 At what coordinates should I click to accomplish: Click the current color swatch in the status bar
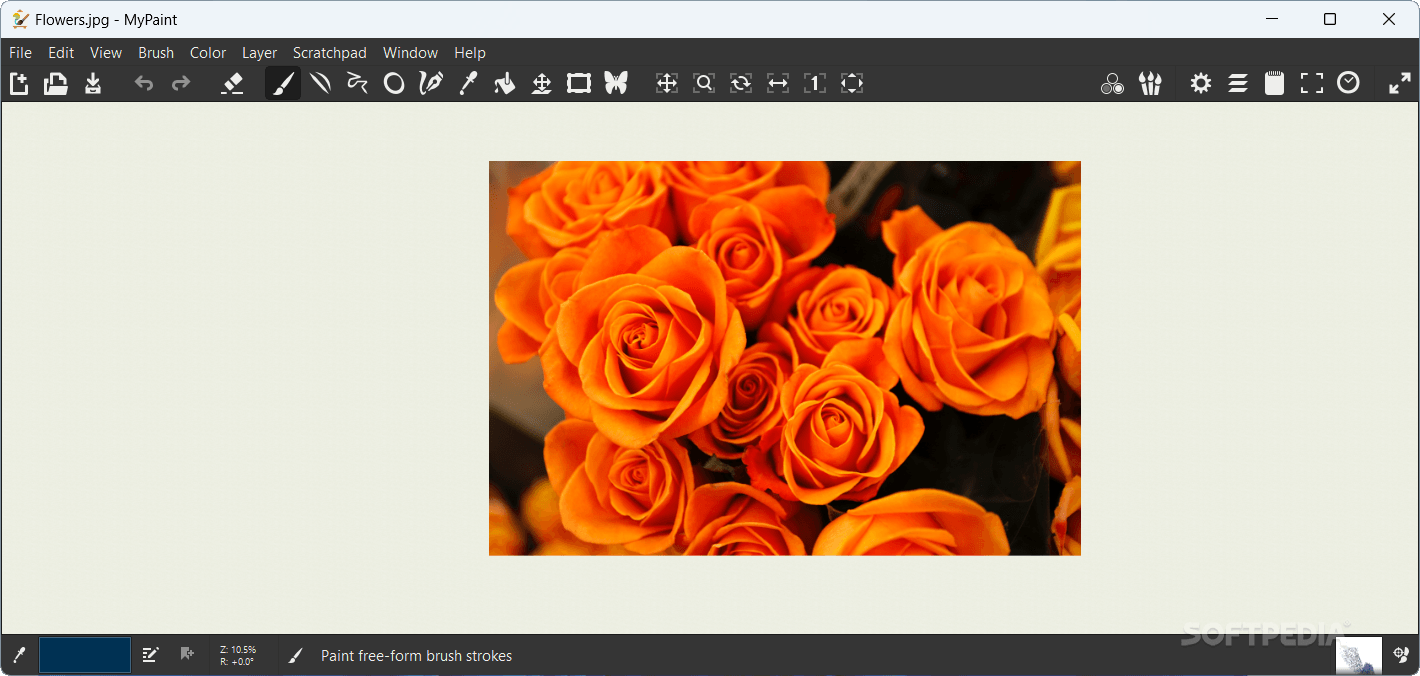coord(84,655)
